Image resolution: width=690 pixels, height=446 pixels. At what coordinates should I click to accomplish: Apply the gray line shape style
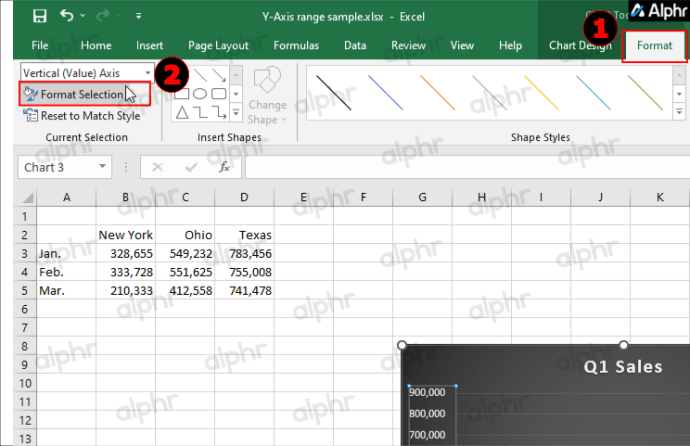[489, 92]
